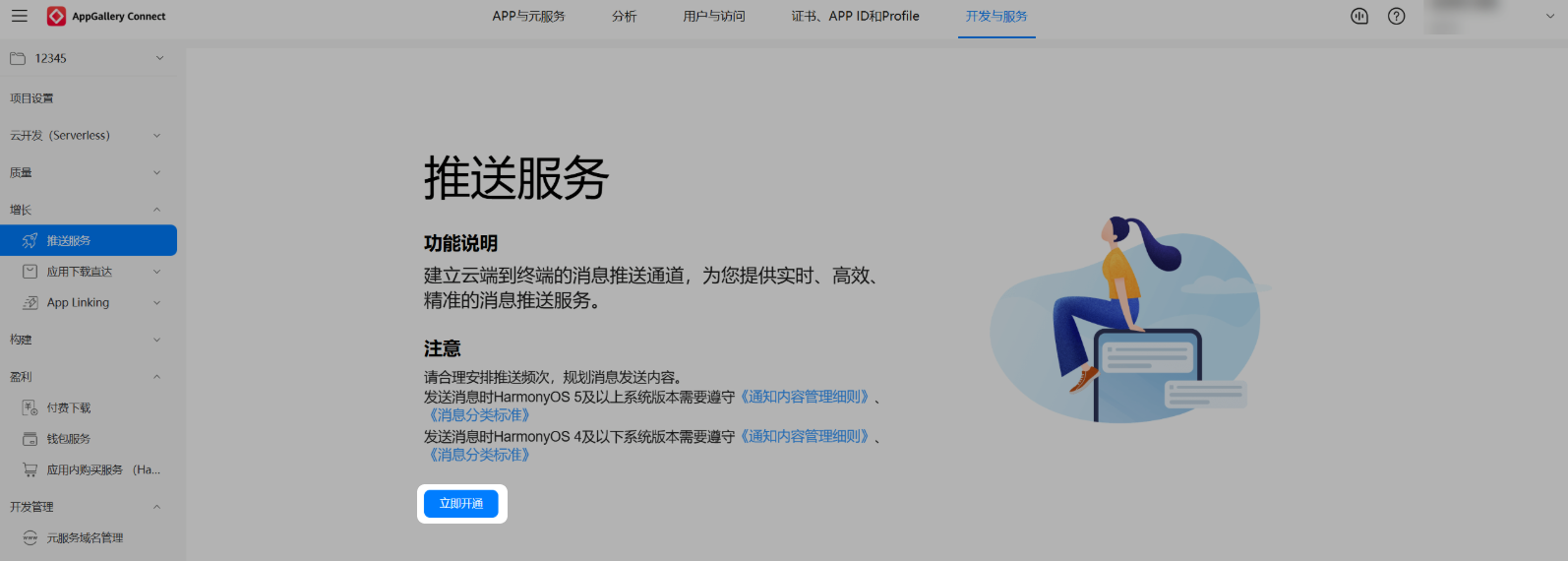
Task: Click the App Linking sidebar icon
Action: [30, 302]
